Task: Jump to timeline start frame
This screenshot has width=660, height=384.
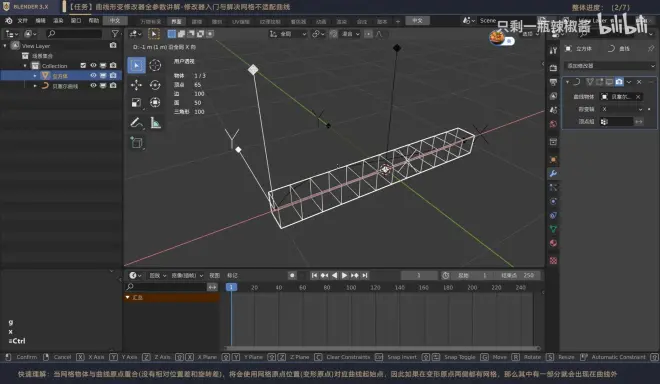Action: pos(314,275)
